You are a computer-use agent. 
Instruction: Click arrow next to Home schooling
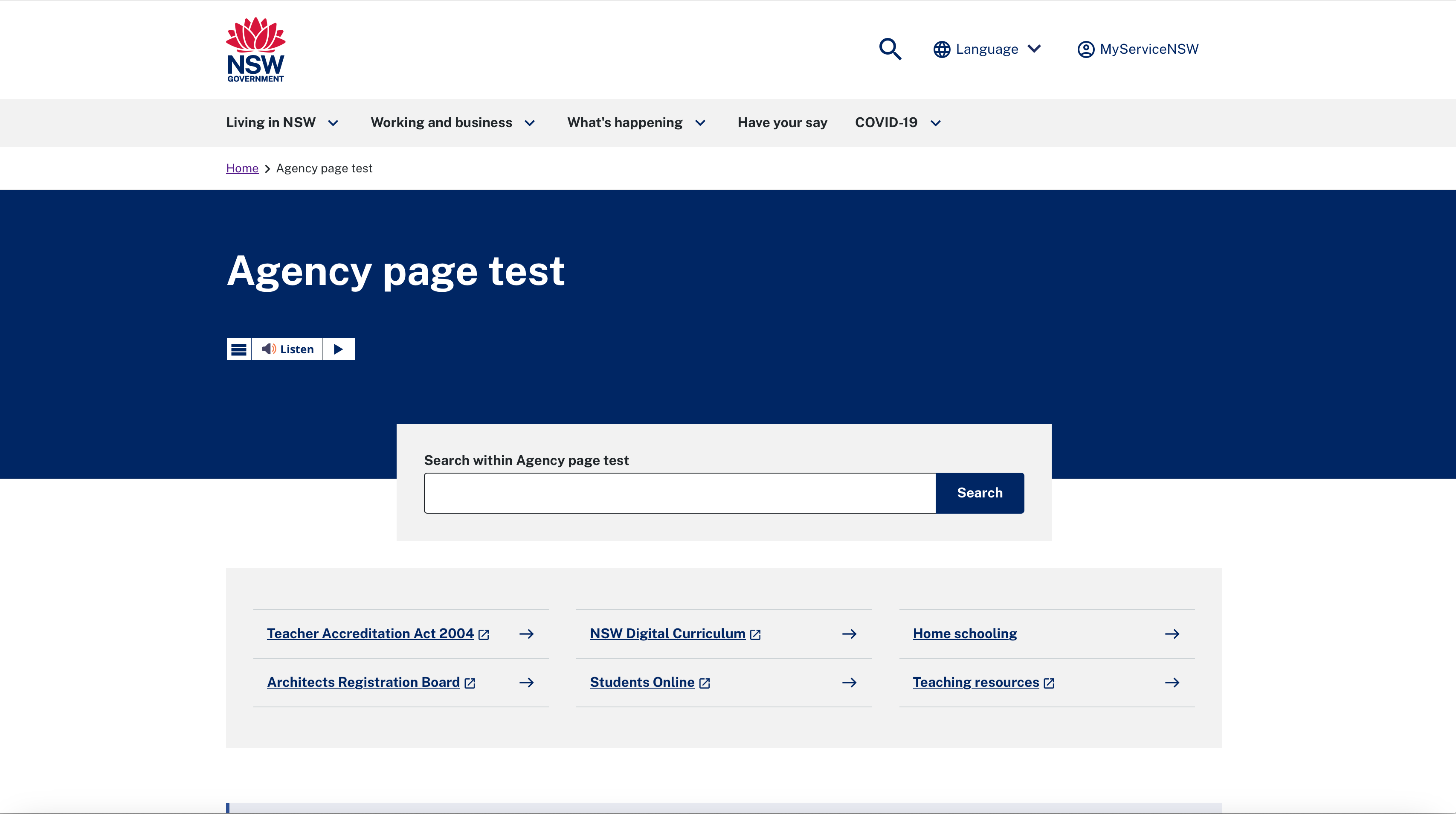click(1172, 634)
